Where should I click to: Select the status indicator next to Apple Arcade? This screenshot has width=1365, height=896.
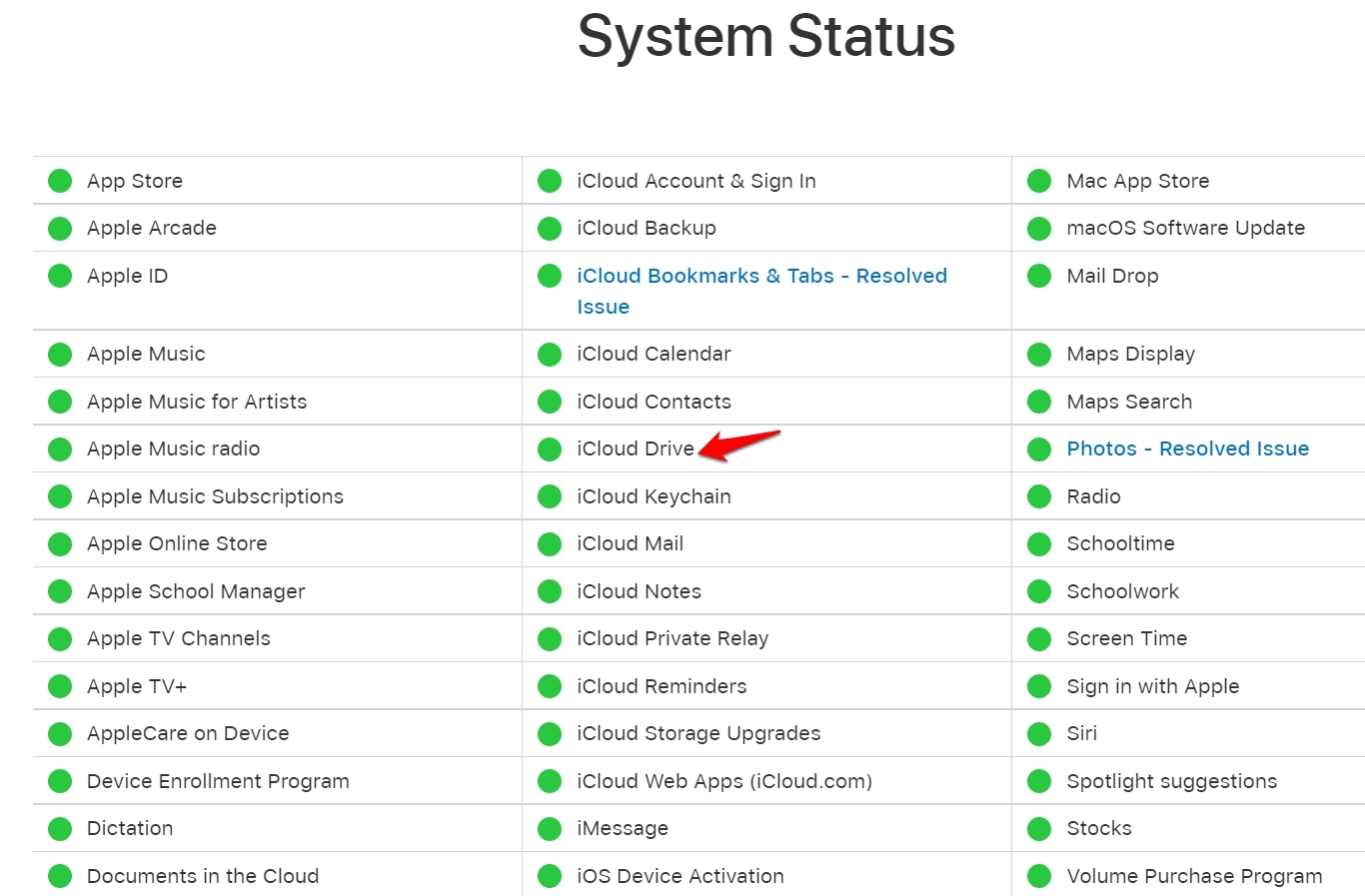[60, 228]
